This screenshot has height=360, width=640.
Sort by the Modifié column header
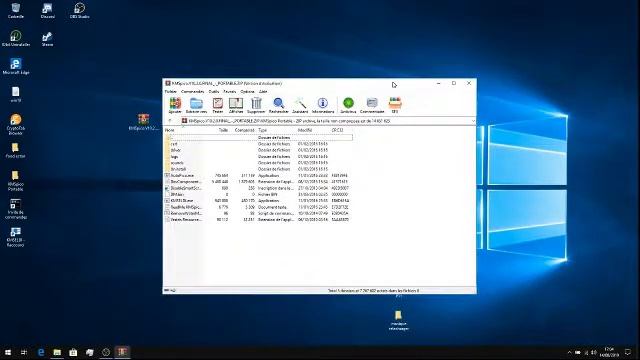[x=305, y=130]
